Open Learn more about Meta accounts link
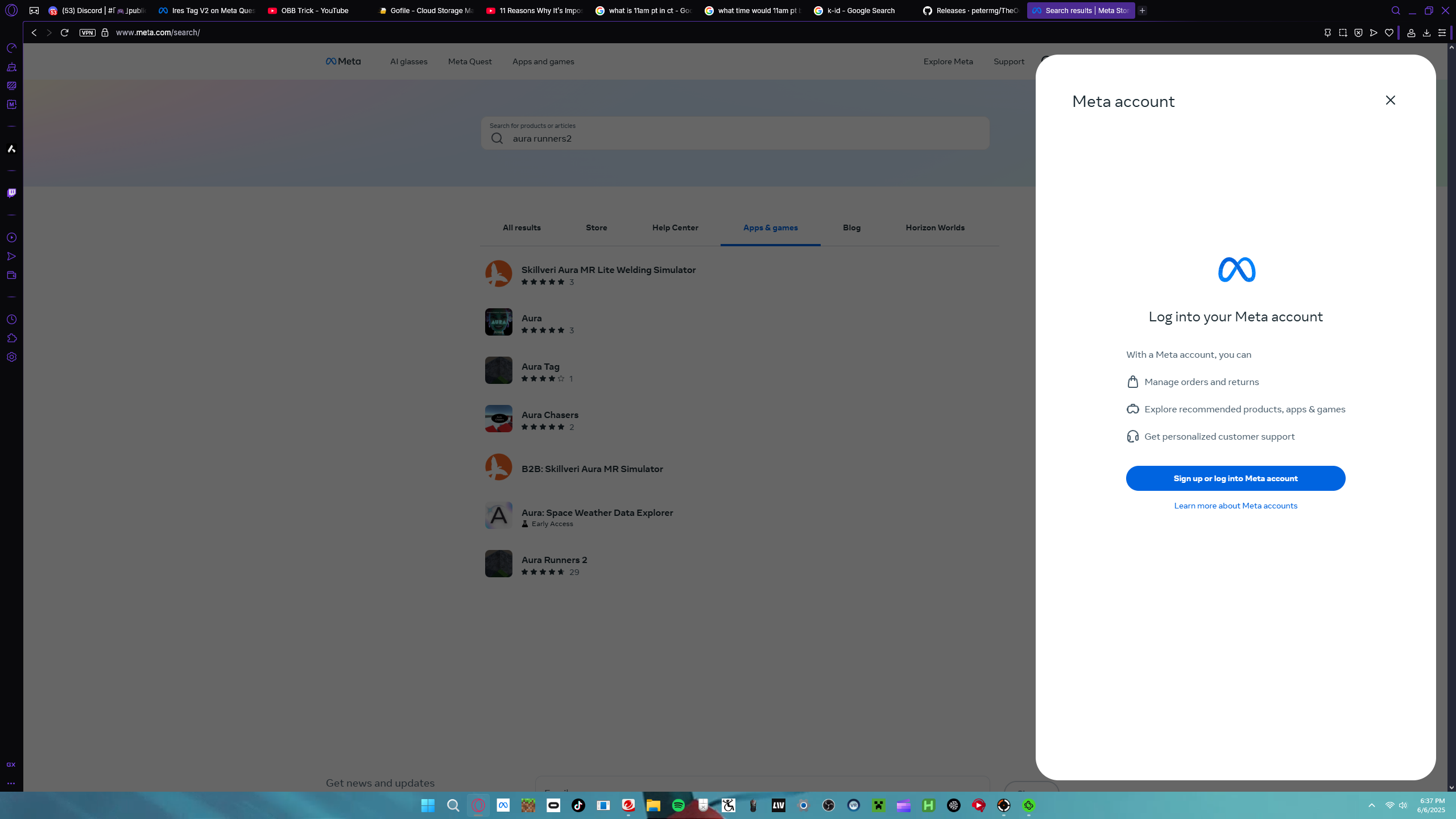Viewport: 1456px width, 819px height. pos(1235,506)
